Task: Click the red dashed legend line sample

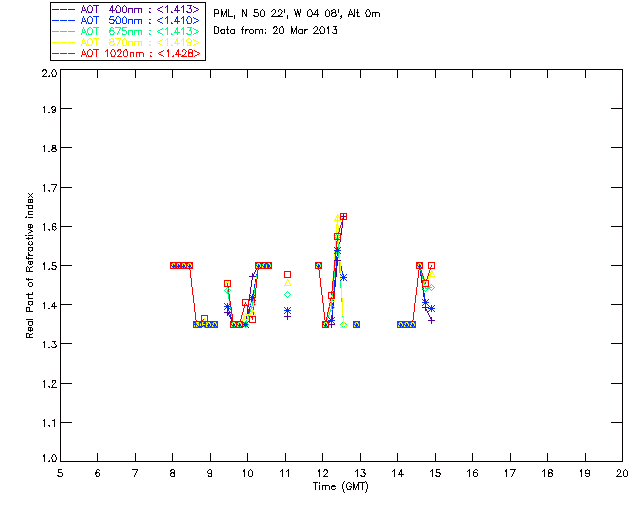Action: [64, 53]
